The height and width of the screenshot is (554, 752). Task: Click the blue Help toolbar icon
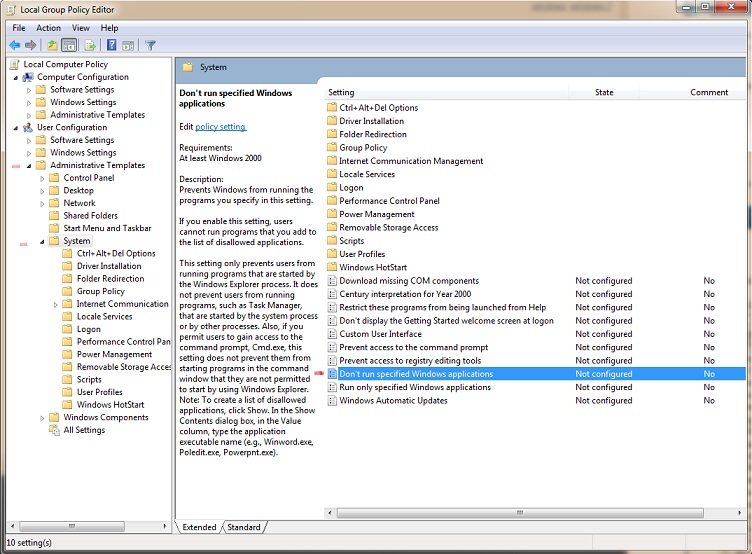tap(112, 45)
